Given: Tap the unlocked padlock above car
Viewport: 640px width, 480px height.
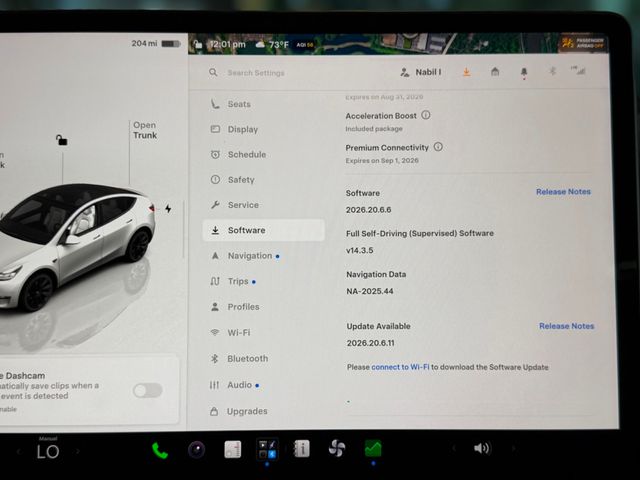Looking at the screenshot, I should [62, 140].
